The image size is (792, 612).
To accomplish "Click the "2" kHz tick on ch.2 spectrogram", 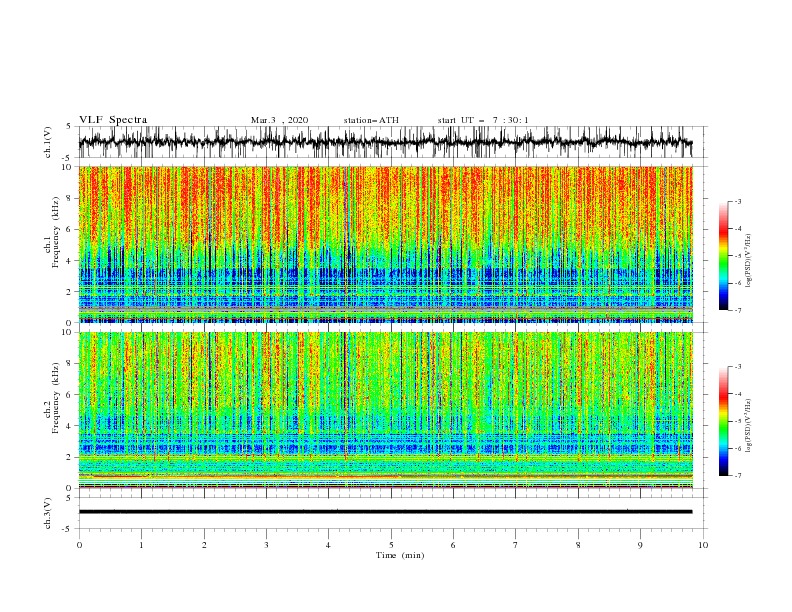I will (70, 457).
